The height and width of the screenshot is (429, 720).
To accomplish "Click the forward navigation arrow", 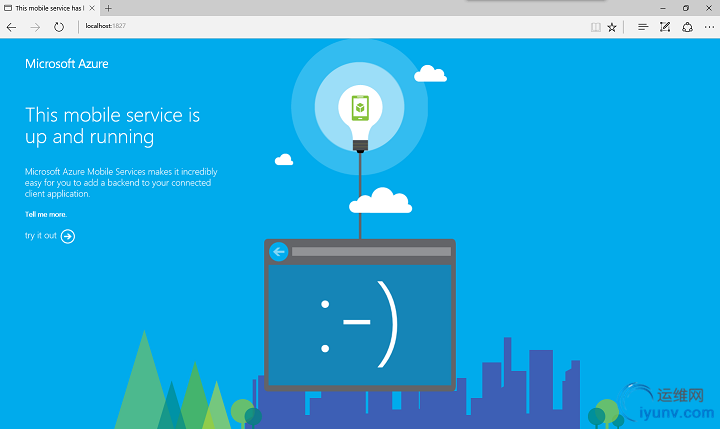I will 35,28.
